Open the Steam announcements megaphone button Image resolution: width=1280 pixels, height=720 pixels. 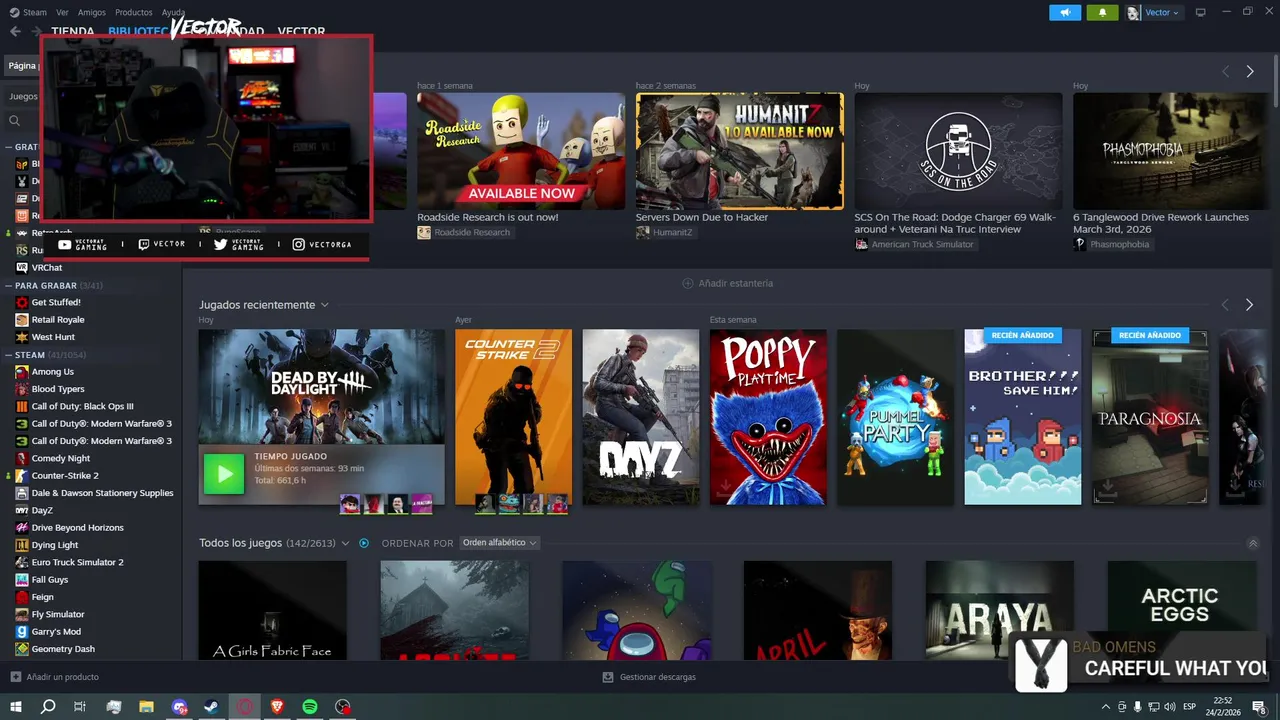coord(1065,12)
